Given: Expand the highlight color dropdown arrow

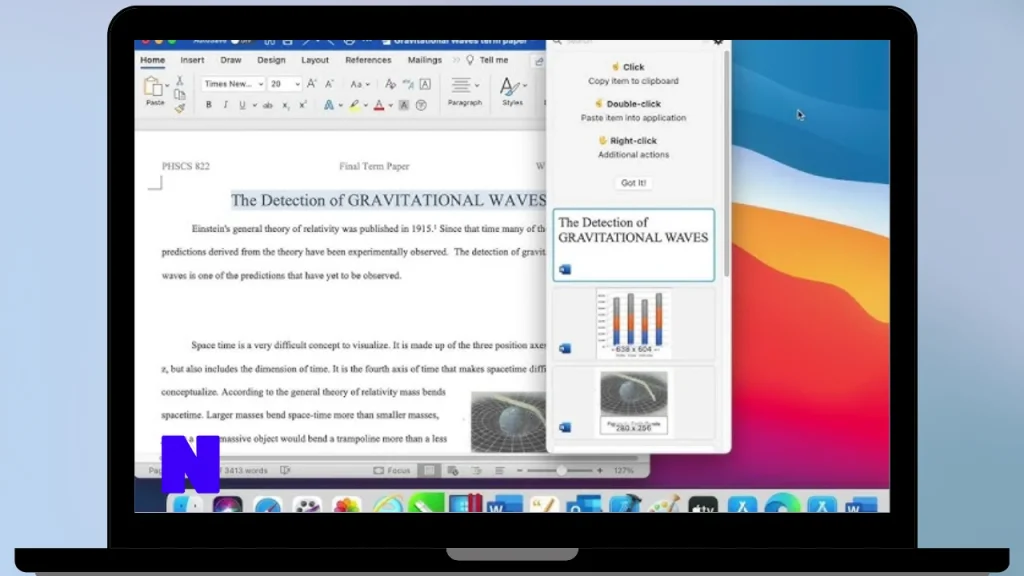Looking at the screenshot, I should click(366, 105).
